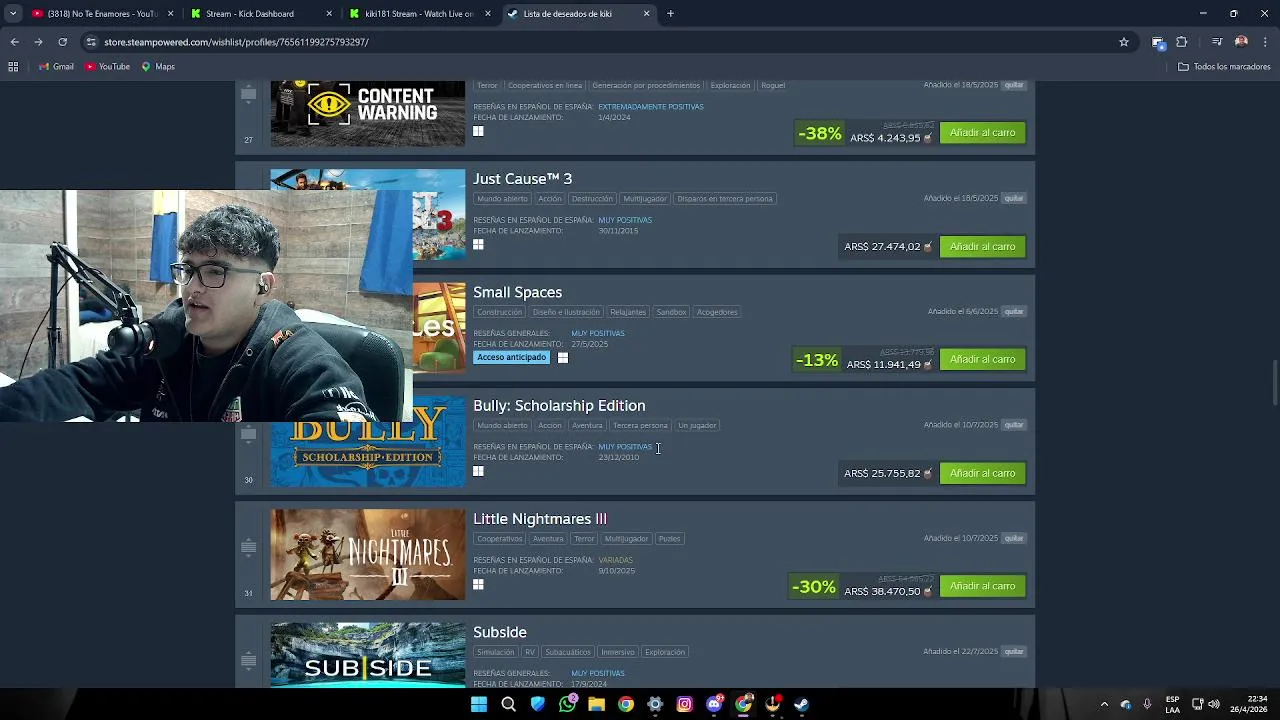Open the Just Cause™ 3 title
Screen dimensions: 1280x720
click(522, 178)
